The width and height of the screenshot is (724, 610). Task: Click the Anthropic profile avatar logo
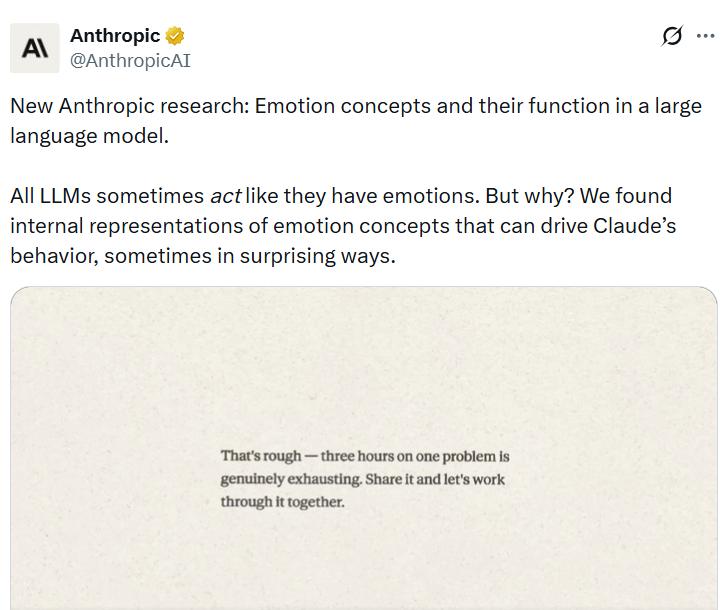point(35,48)
